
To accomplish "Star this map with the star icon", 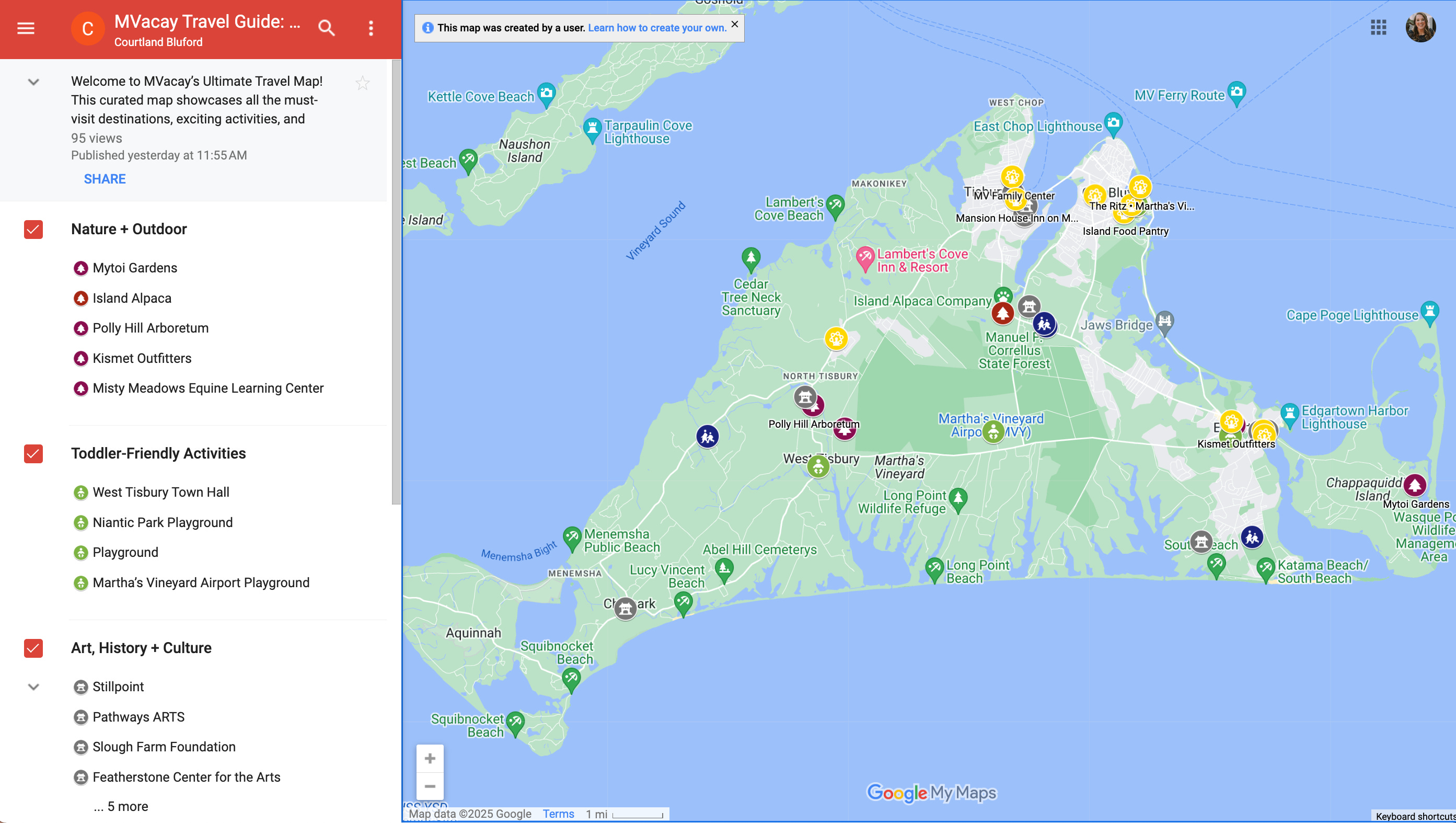I will point(362,83).
